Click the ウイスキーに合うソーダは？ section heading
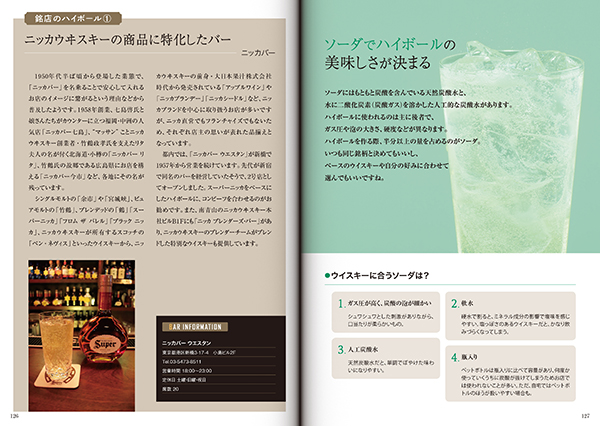 click(380, 275)
